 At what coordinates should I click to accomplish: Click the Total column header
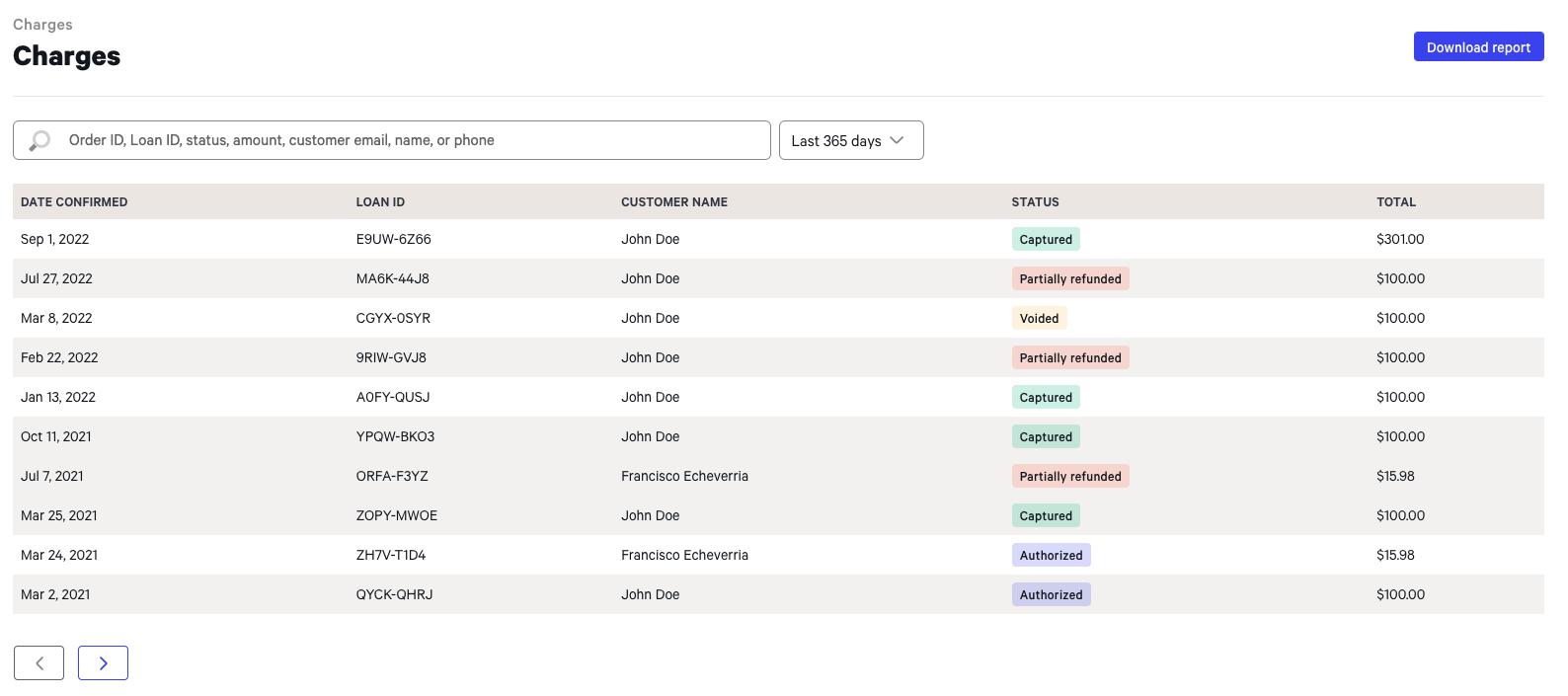(x=1395, y=202)
